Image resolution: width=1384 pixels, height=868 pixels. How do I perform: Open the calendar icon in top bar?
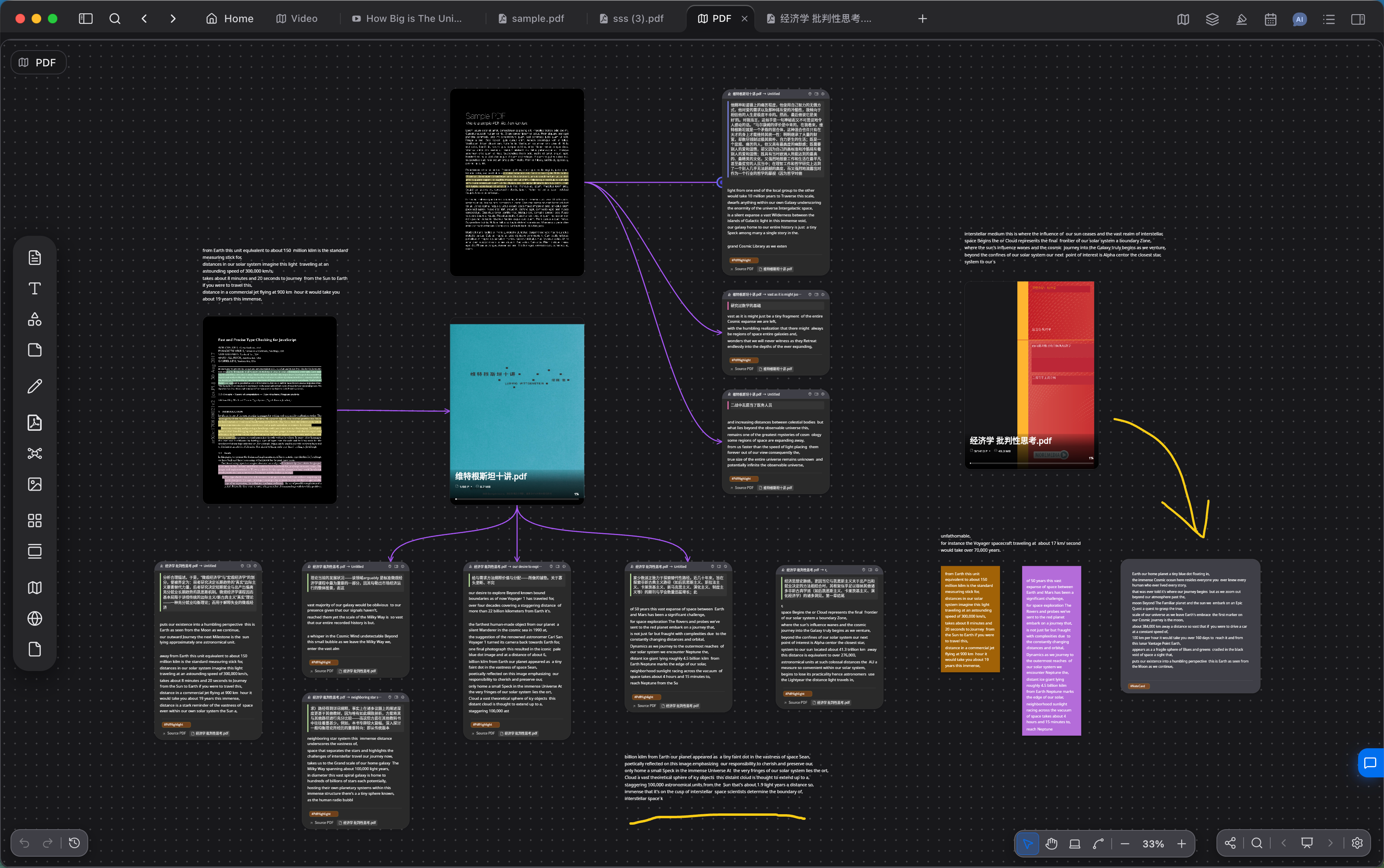[1270, 19]
